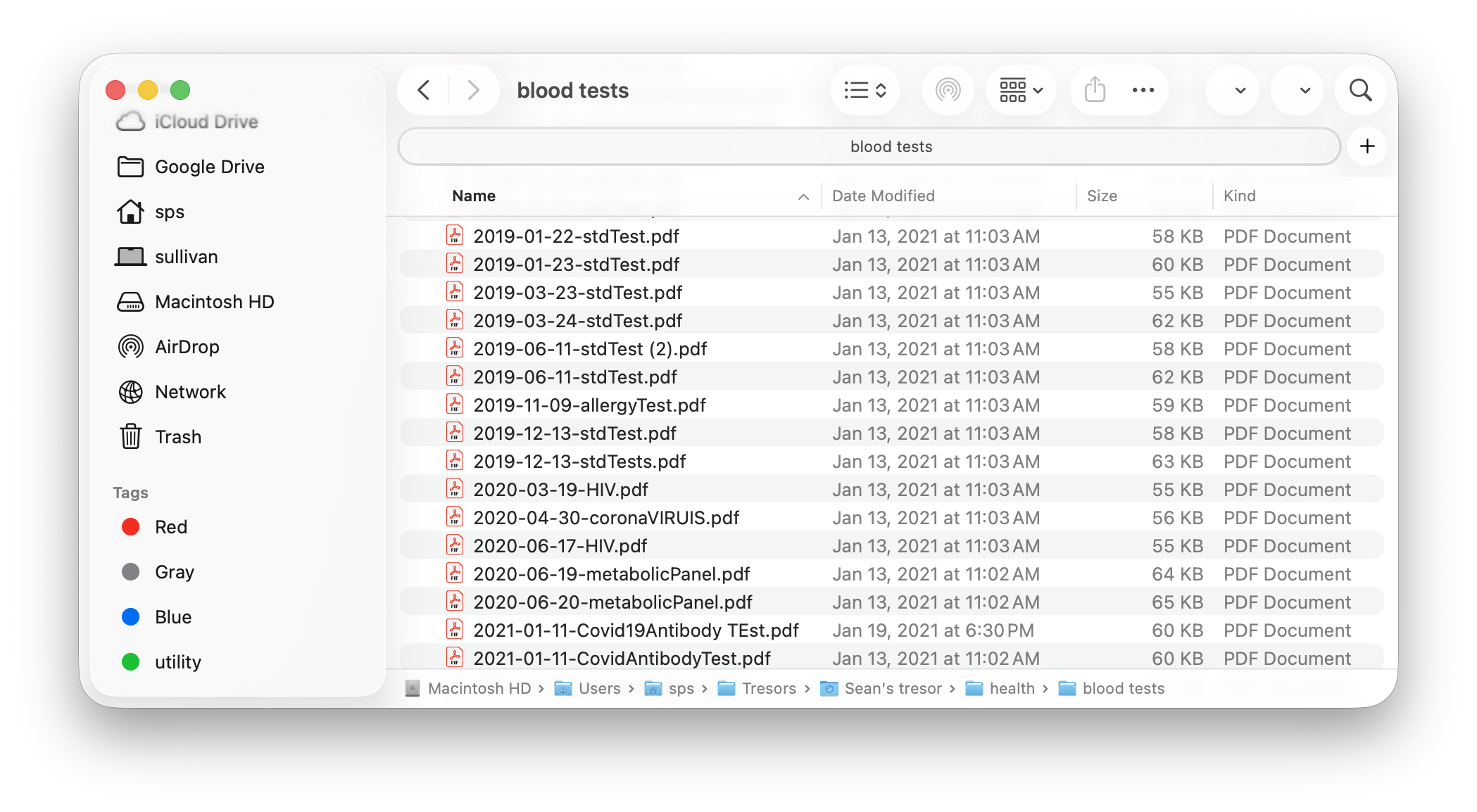Select 2019-06-11-stdTest (2).pdf

click(891, 349)
